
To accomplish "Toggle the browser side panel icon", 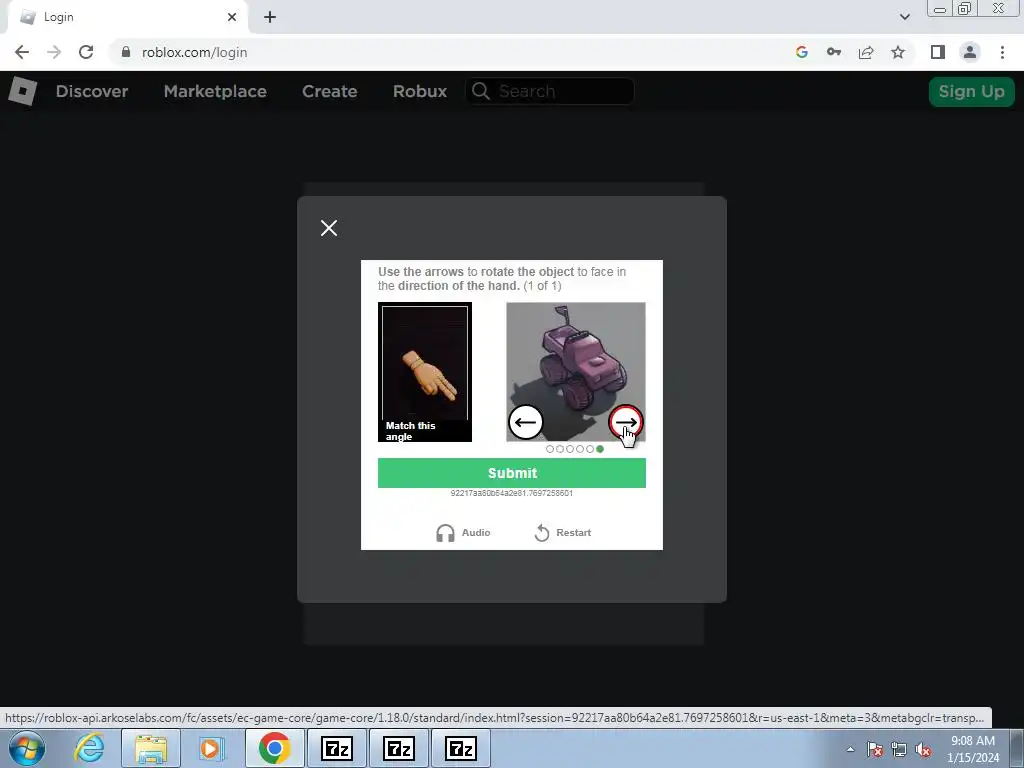I will [x=938, y=52].
